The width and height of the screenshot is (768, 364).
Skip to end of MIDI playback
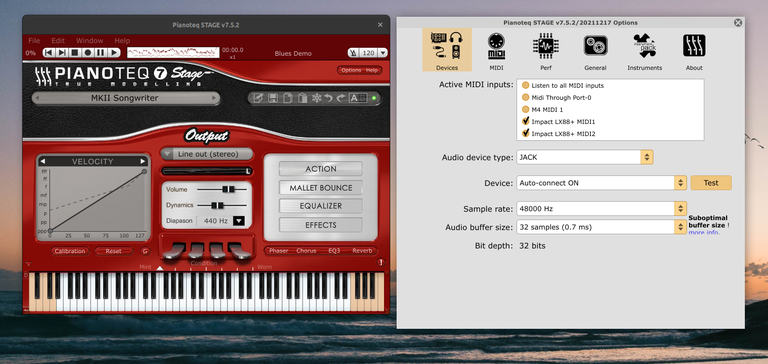[62, 52]
